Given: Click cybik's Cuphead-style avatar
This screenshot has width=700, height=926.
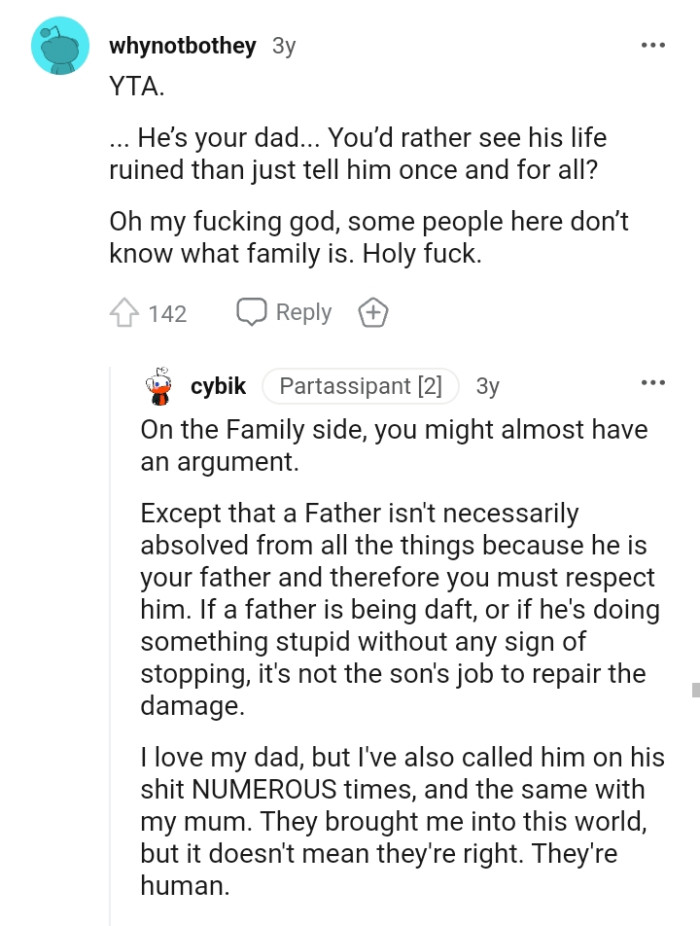Looking at the screenshot, I should click(160, 386).
